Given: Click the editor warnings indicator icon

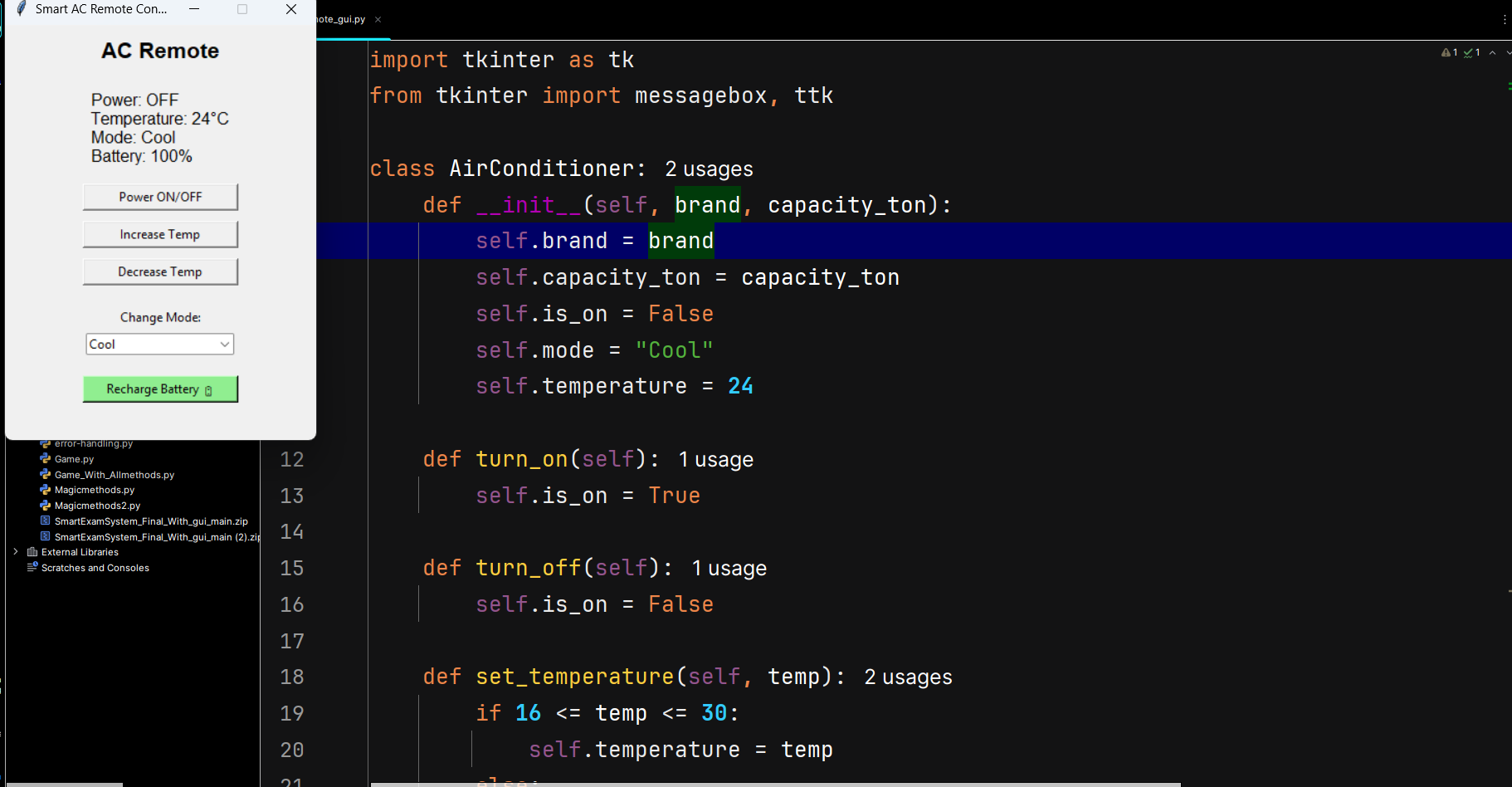Looking at the screenshot, I should coord(1446,52).
